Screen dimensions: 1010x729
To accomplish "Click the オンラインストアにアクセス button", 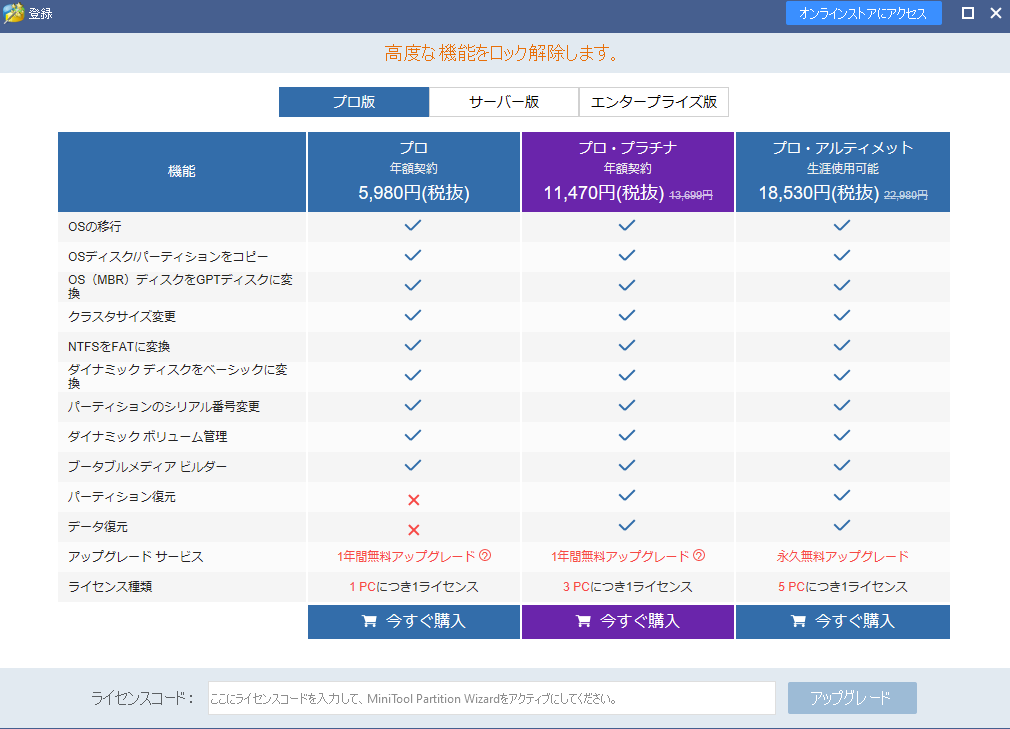I will pyautogui.click(x=863, y=13).
